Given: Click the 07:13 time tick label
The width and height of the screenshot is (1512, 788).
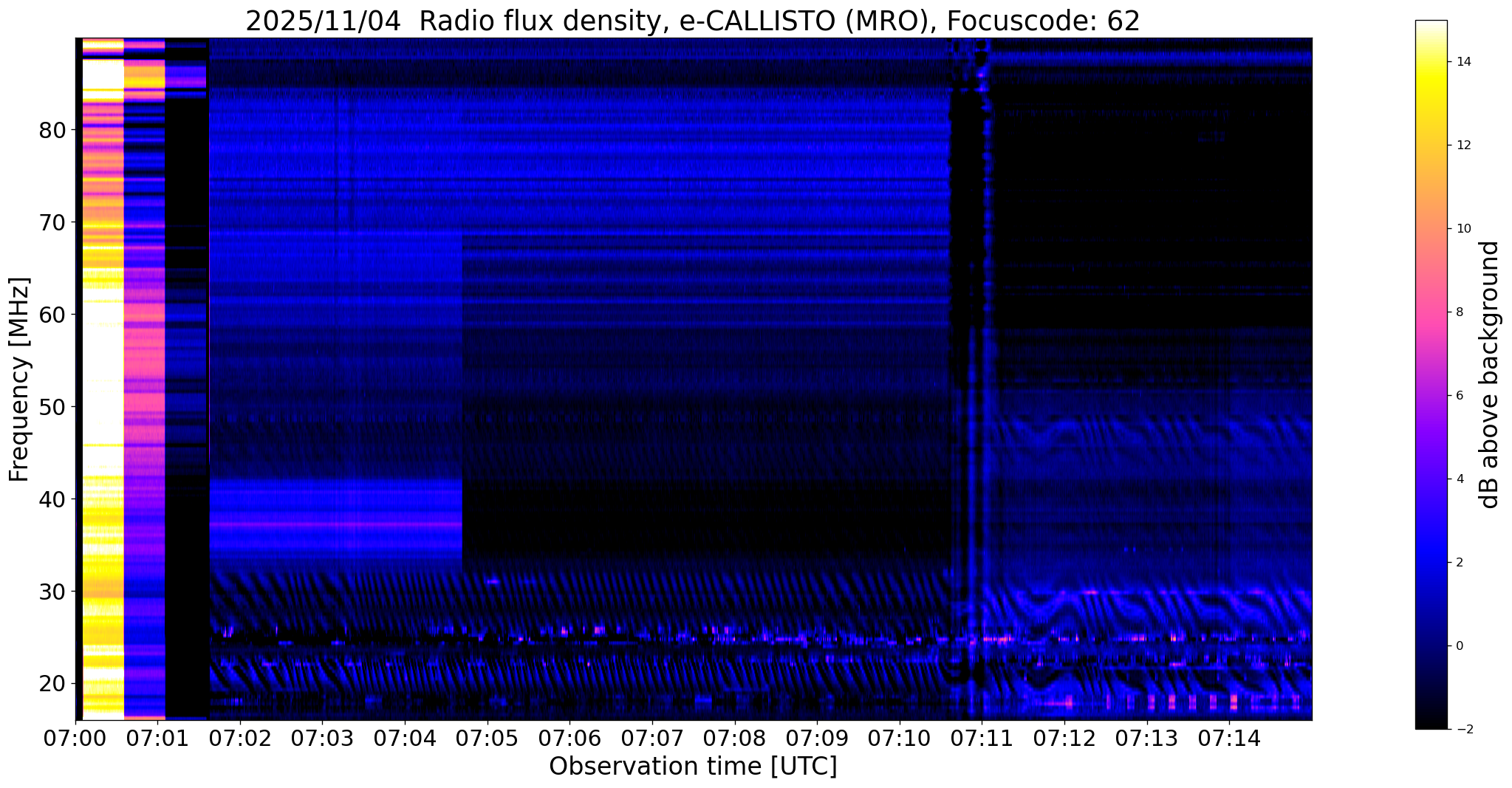Looking at the screenshot, I should coord(1146,738).
